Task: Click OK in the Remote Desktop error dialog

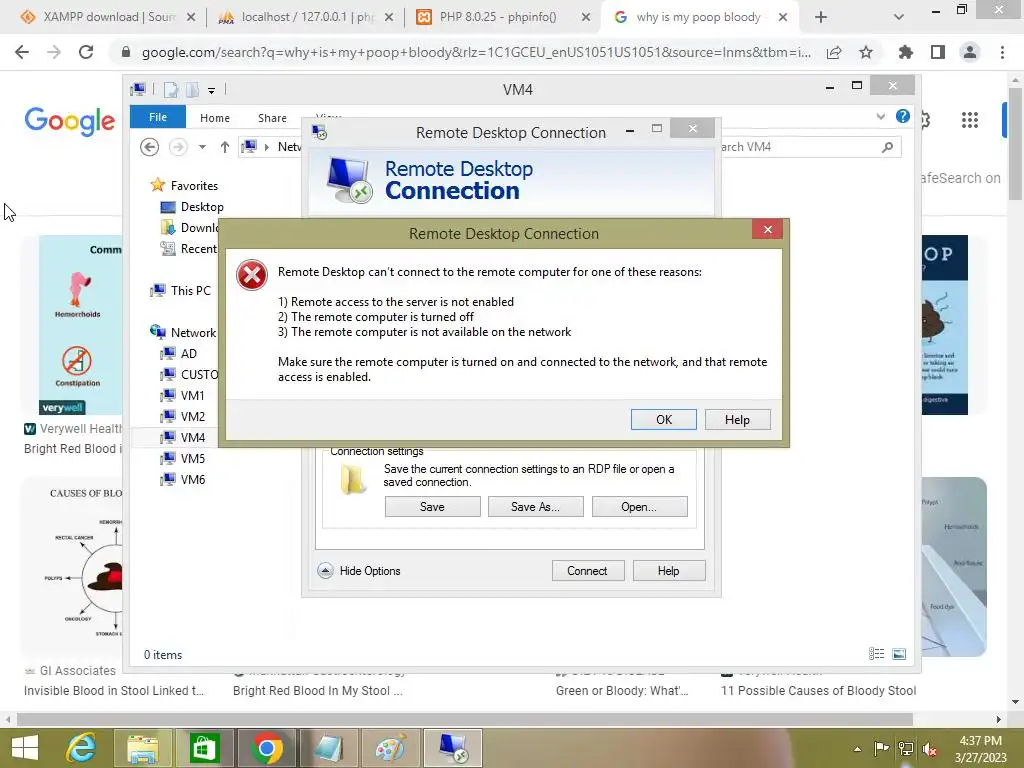Action: pos(664,419)
